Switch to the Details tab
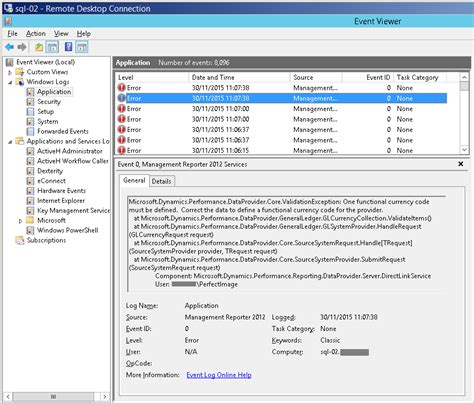 click(x=161, y=181)
